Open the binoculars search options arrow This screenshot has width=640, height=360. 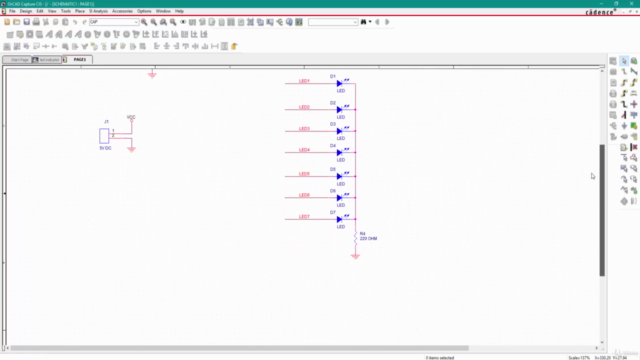pyautogui.click(x=370, y=22)
